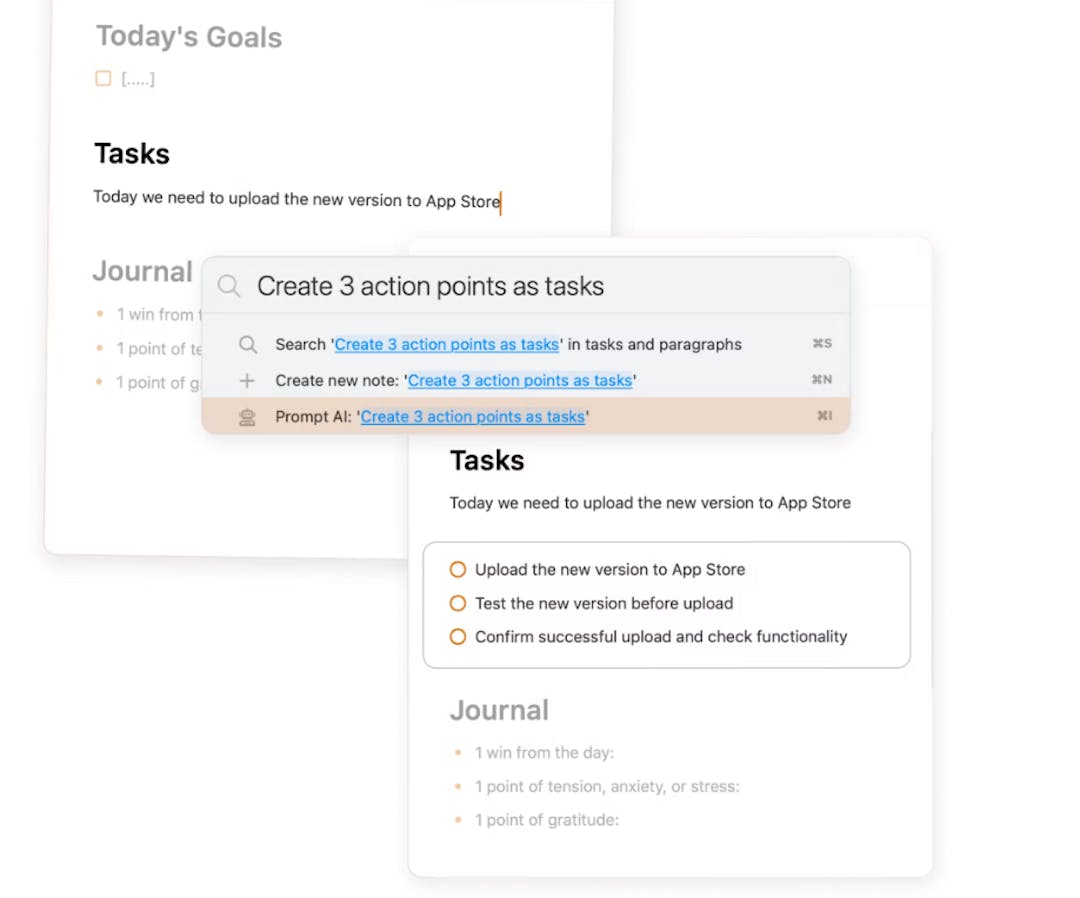The image size is (1080, 898).
Task: Select the 'Create new note' command in the palette
Action: 520,380
